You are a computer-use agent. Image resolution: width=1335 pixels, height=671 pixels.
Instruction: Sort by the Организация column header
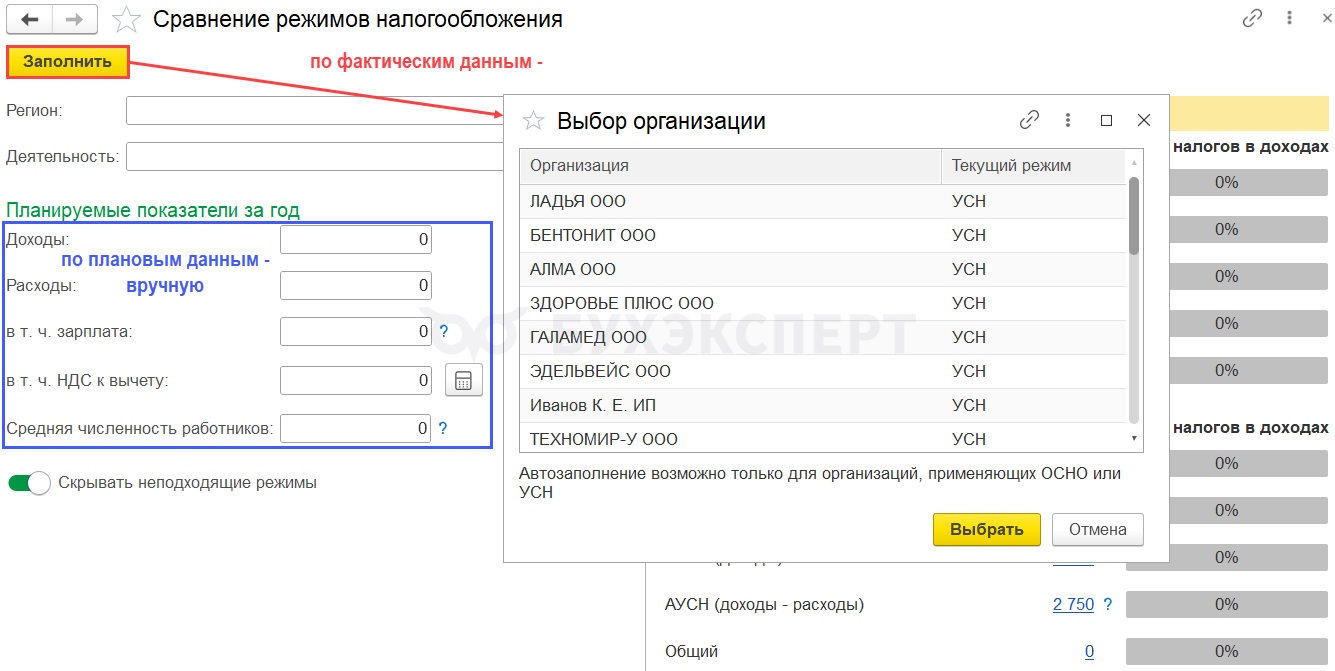pyautogui.click(x=730, y=166)
